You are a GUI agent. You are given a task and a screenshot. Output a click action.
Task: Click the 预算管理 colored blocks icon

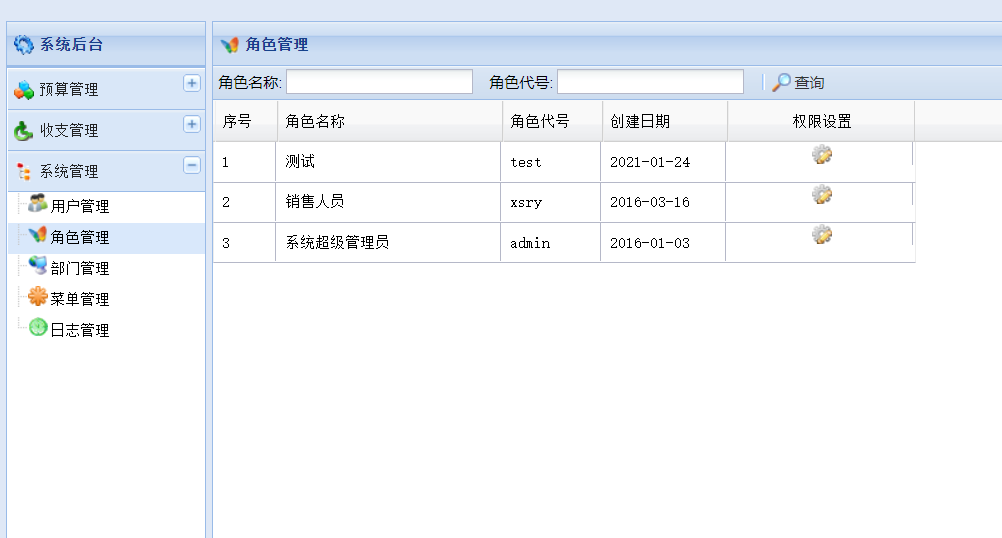[24, 90]
